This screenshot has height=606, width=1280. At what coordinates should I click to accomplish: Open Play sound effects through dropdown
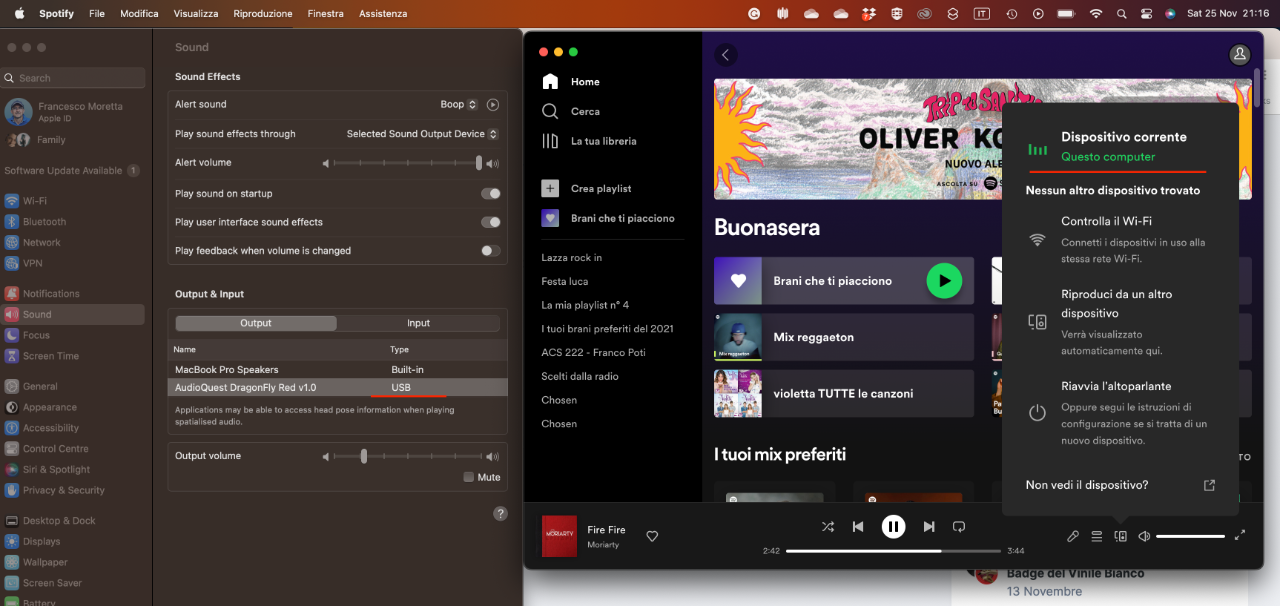(422, 134)
